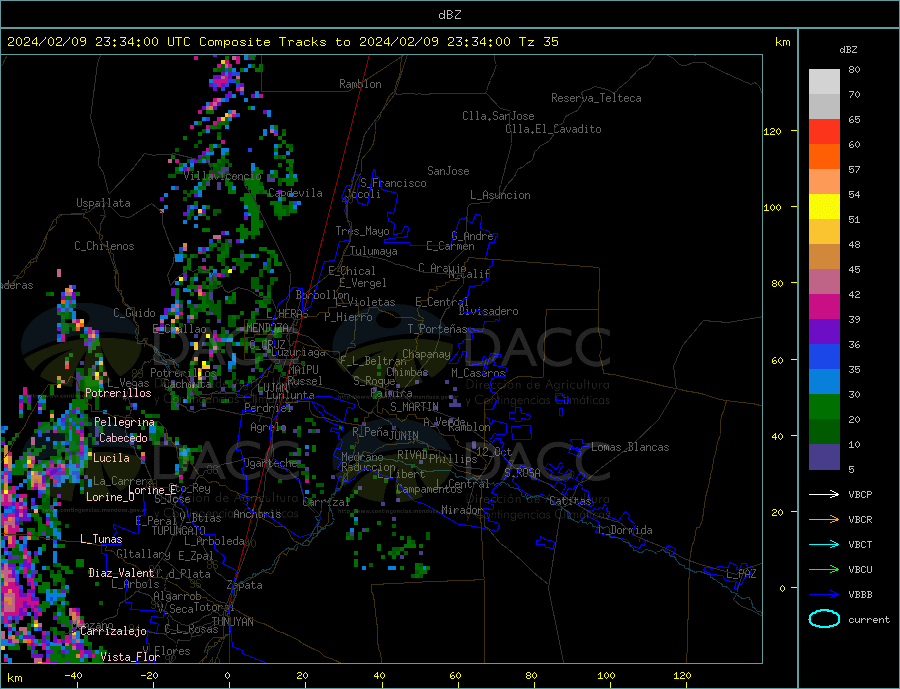Click the Vista_Flor place label

click(x=130, y=657)
